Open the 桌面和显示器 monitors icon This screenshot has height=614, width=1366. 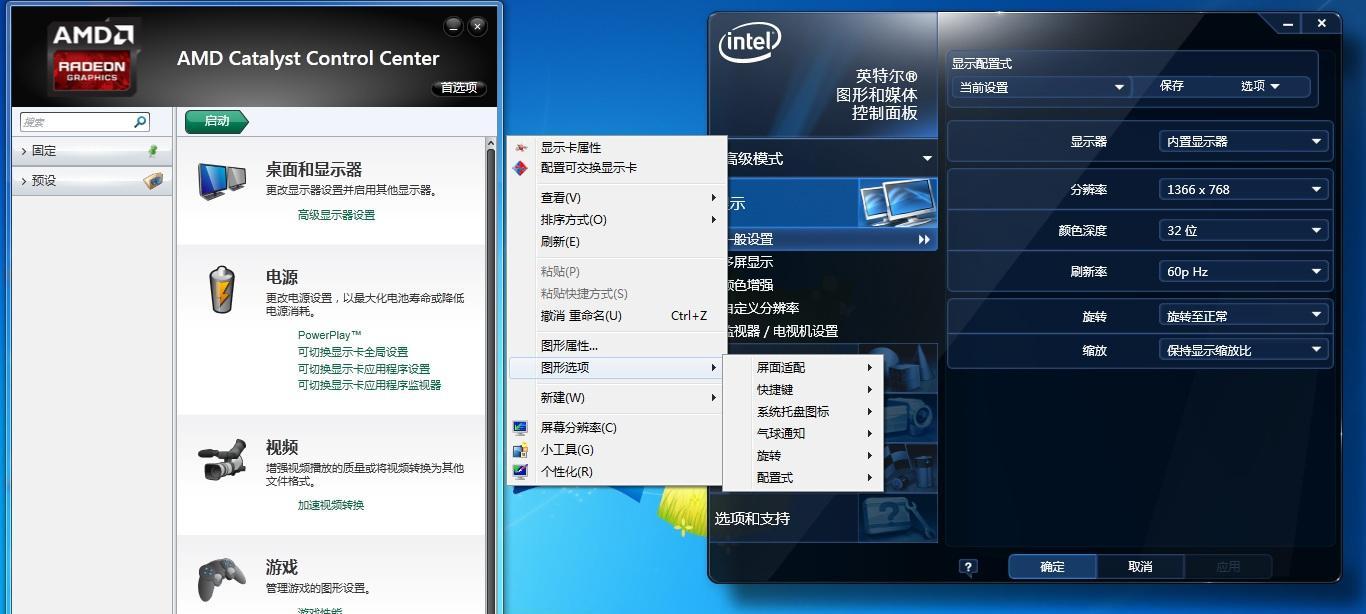(x=222, y=182)
